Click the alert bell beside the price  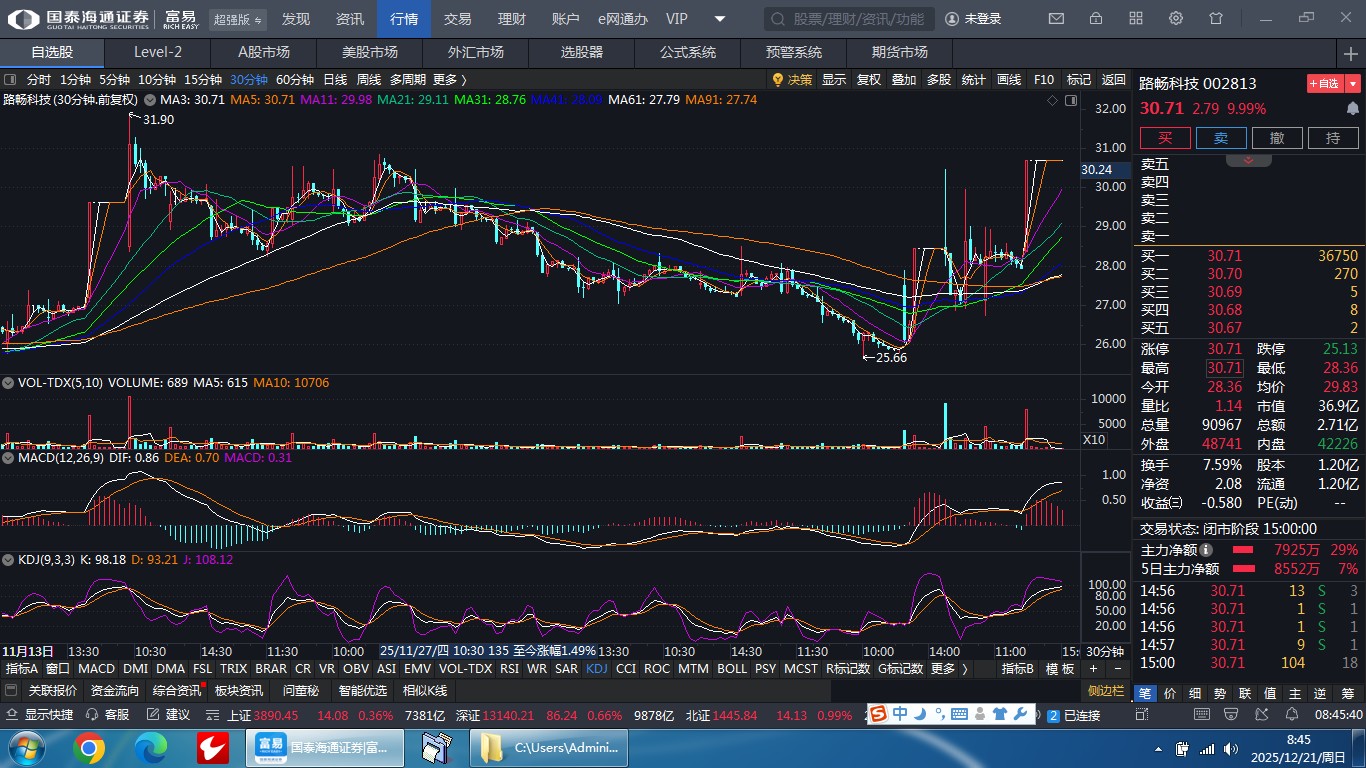pos(1352,109)
